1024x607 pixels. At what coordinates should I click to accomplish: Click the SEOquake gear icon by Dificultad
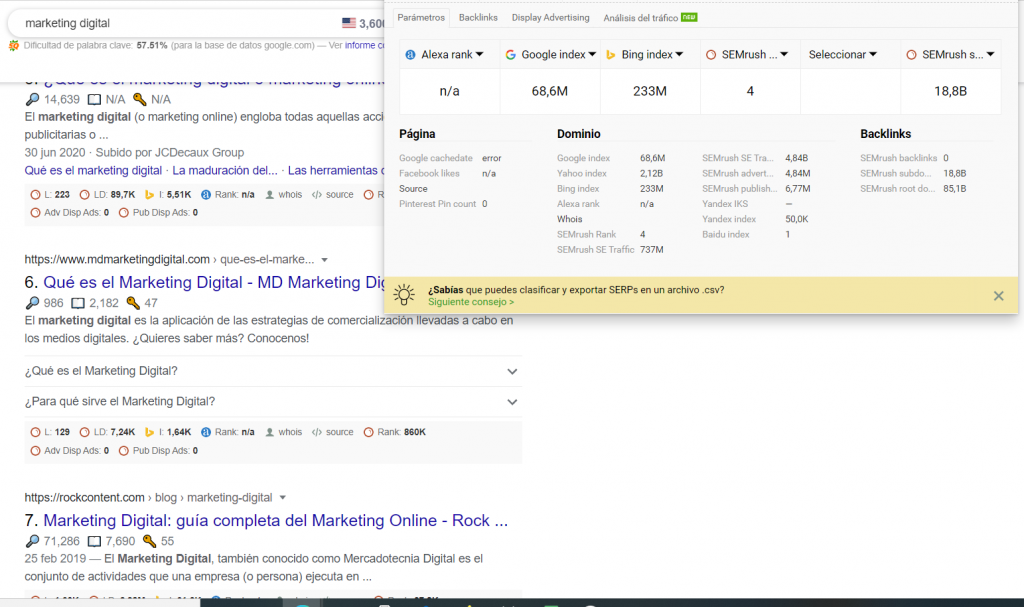coord(14,46)
